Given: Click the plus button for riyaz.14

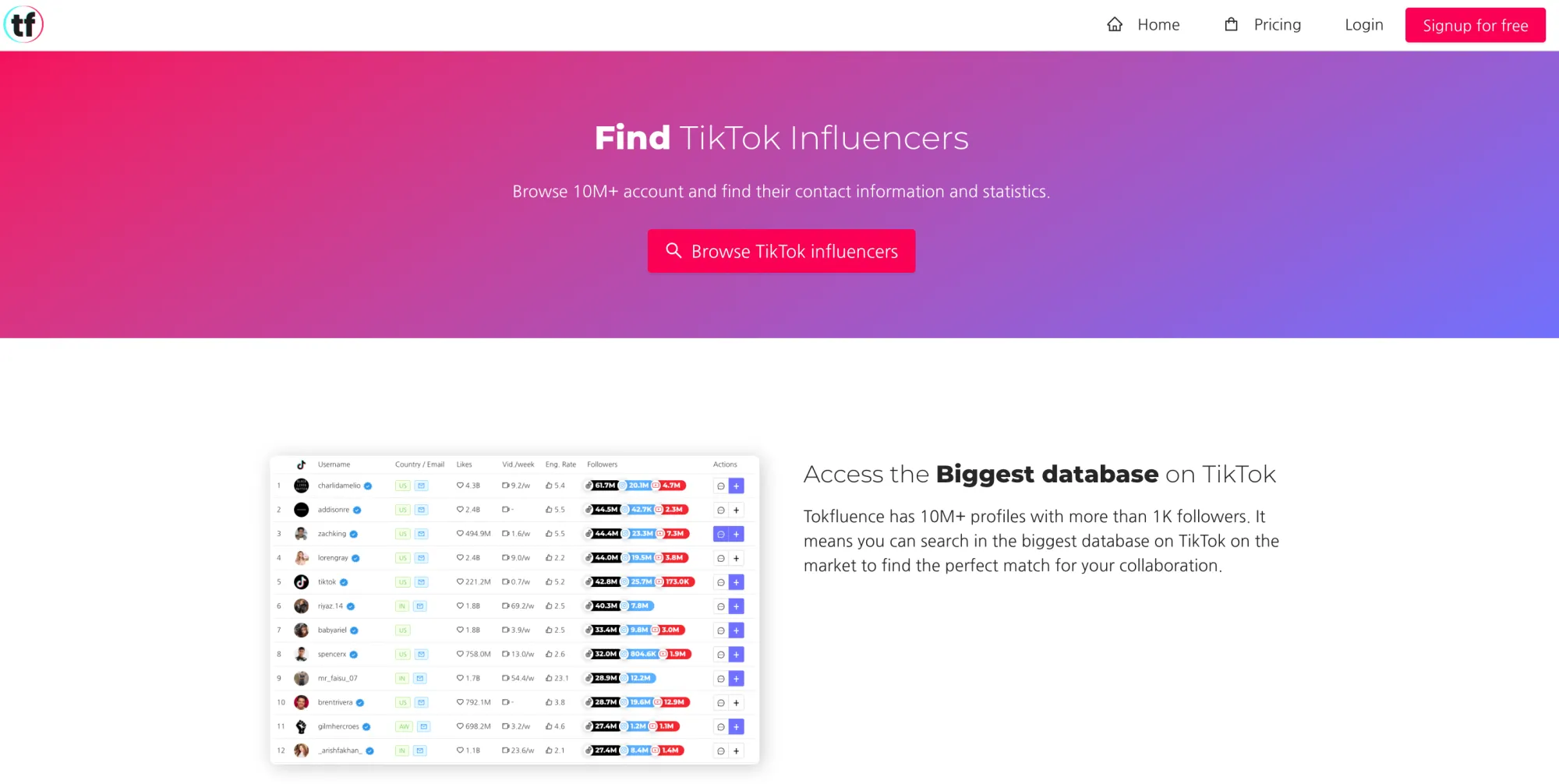Looking at the screenshot, I should (736, 606).
